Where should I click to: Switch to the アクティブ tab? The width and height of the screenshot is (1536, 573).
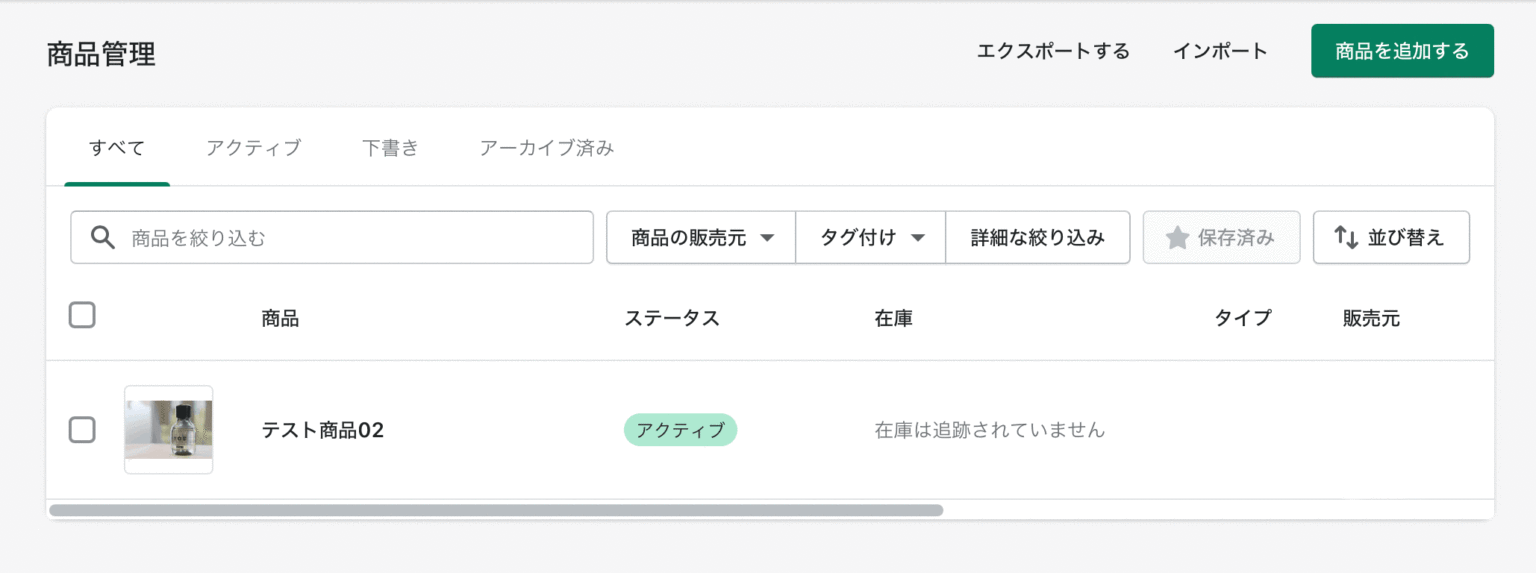tap(253, 149)
